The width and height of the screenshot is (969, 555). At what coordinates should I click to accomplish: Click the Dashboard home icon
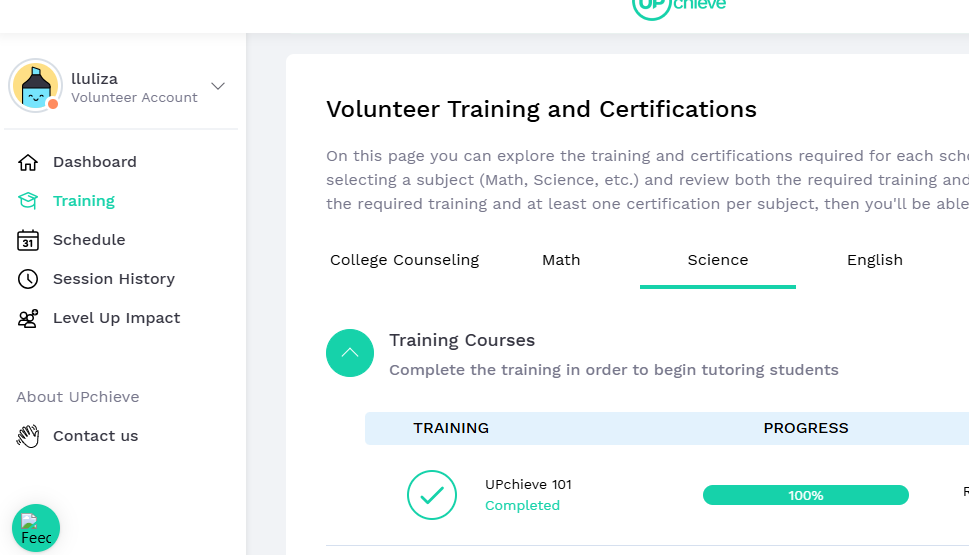[28, 162]
